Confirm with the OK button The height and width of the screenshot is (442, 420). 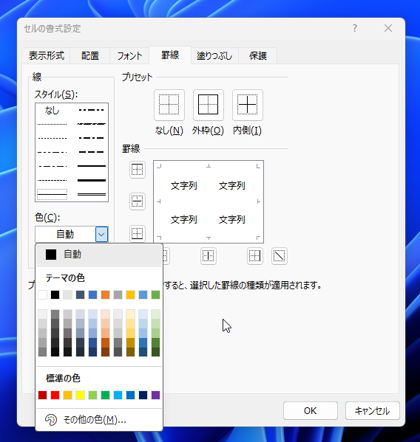coord(310,411)
